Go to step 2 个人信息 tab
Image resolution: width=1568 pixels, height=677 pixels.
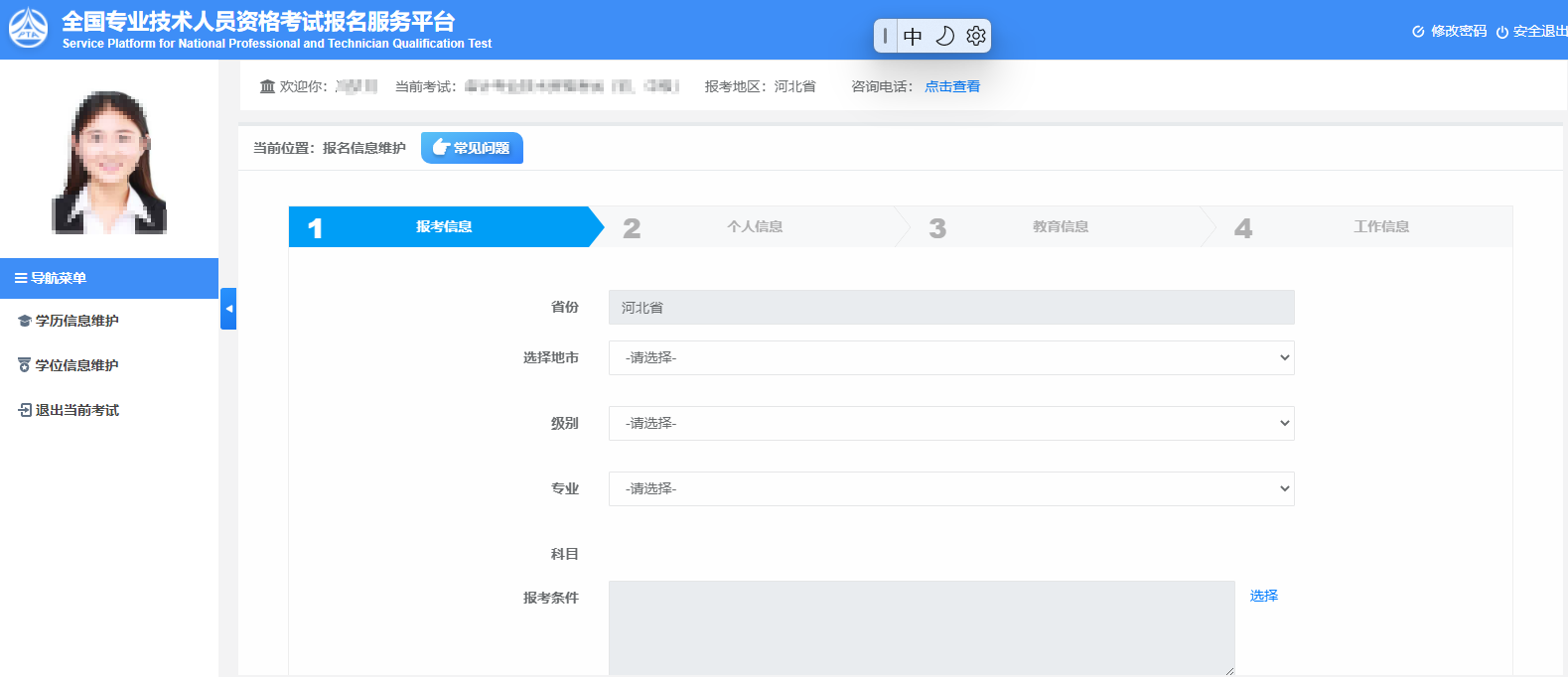(754, 226)
